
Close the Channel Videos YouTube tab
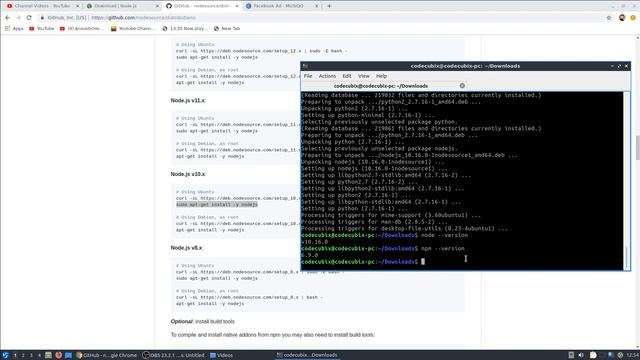coord(78,6)
